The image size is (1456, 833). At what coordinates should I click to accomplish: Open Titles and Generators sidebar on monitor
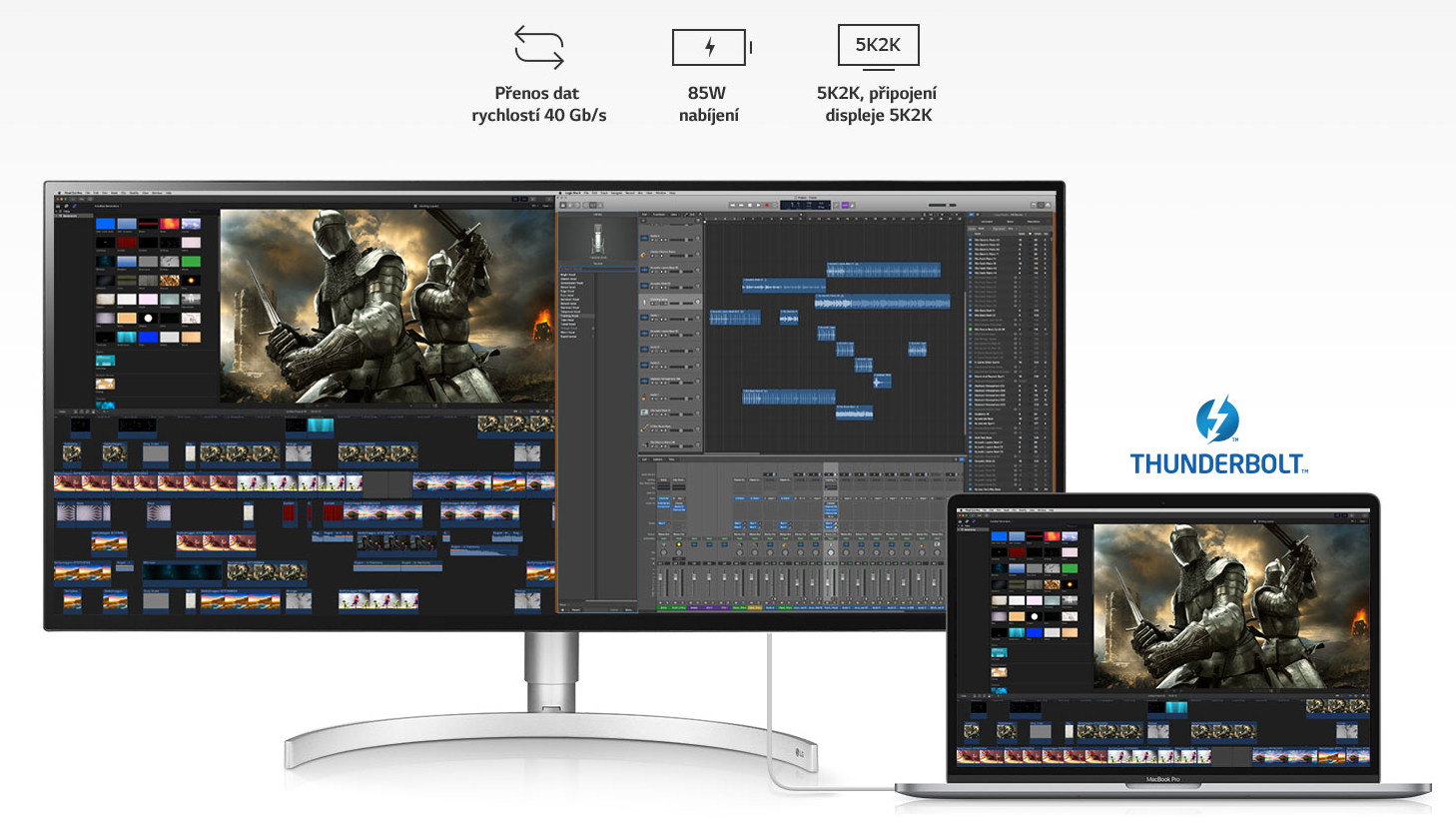click(75, 206)
